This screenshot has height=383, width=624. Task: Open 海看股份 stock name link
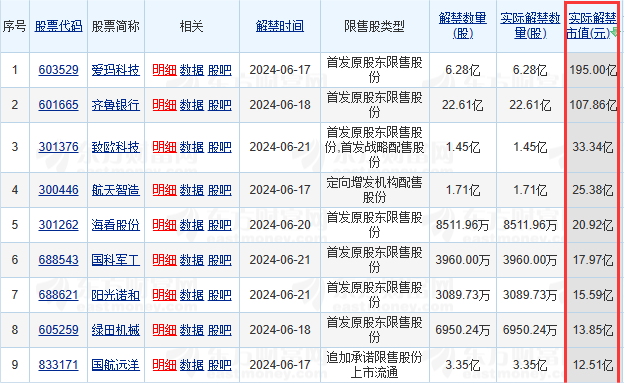pyautogui.click(x=115, y=225)
